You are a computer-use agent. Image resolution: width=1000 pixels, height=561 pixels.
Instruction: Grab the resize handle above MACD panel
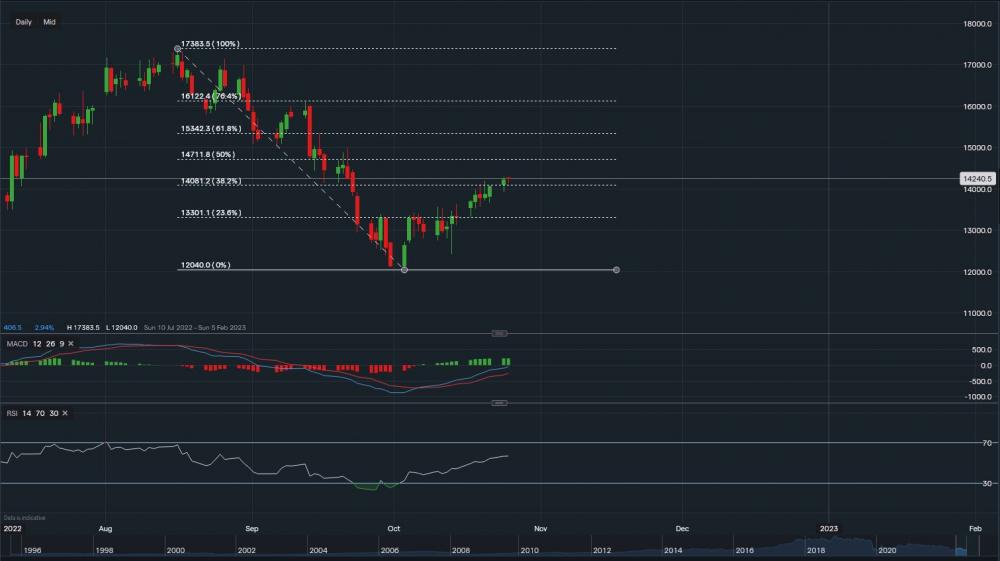pos(500,333)
